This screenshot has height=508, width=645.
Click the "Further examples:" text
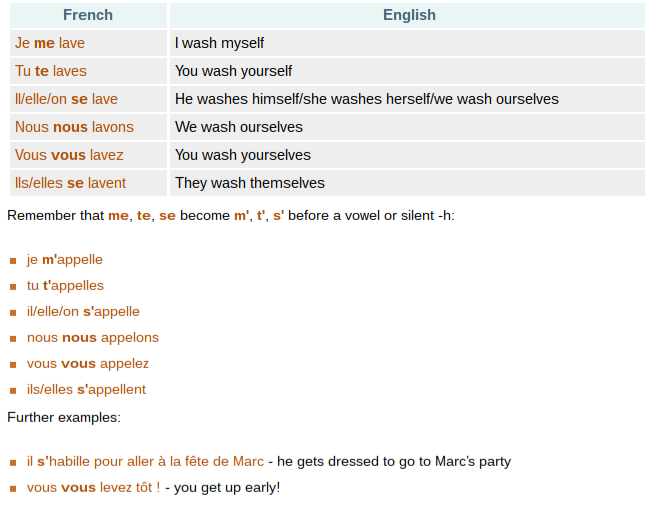coord(64,417)
